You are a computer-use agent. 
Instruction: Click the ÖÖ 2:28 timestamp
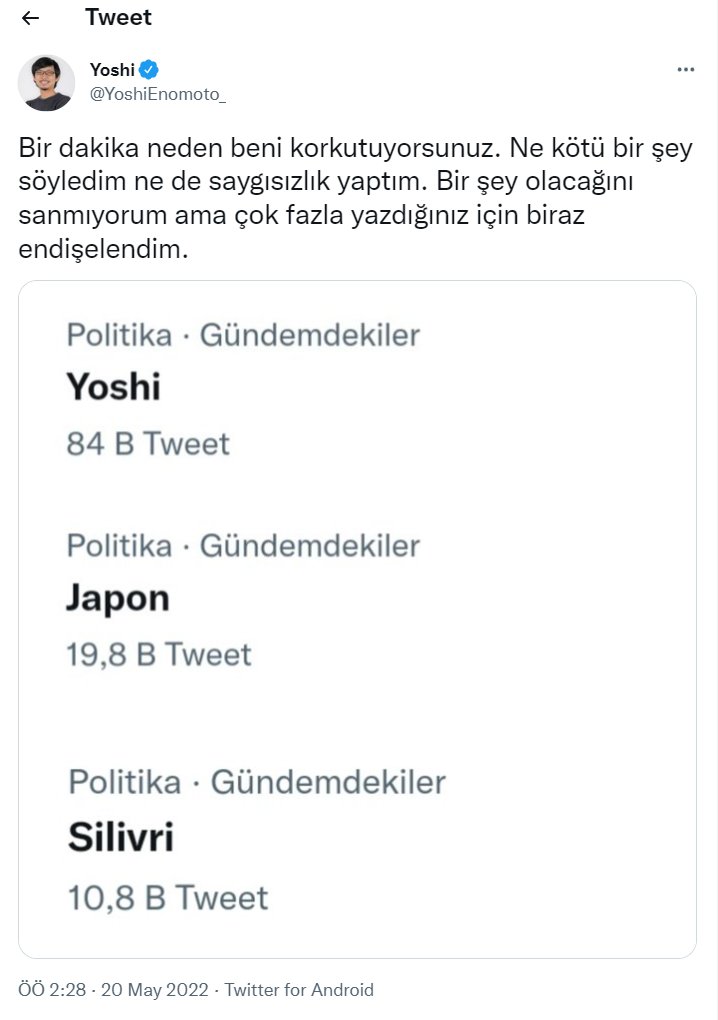click(x=52, y=990)
